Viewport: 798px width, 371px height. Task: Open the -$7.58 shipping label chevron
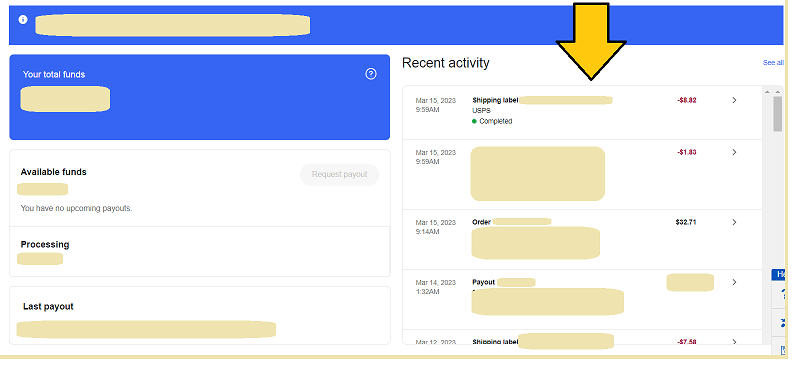click(734, 341)
